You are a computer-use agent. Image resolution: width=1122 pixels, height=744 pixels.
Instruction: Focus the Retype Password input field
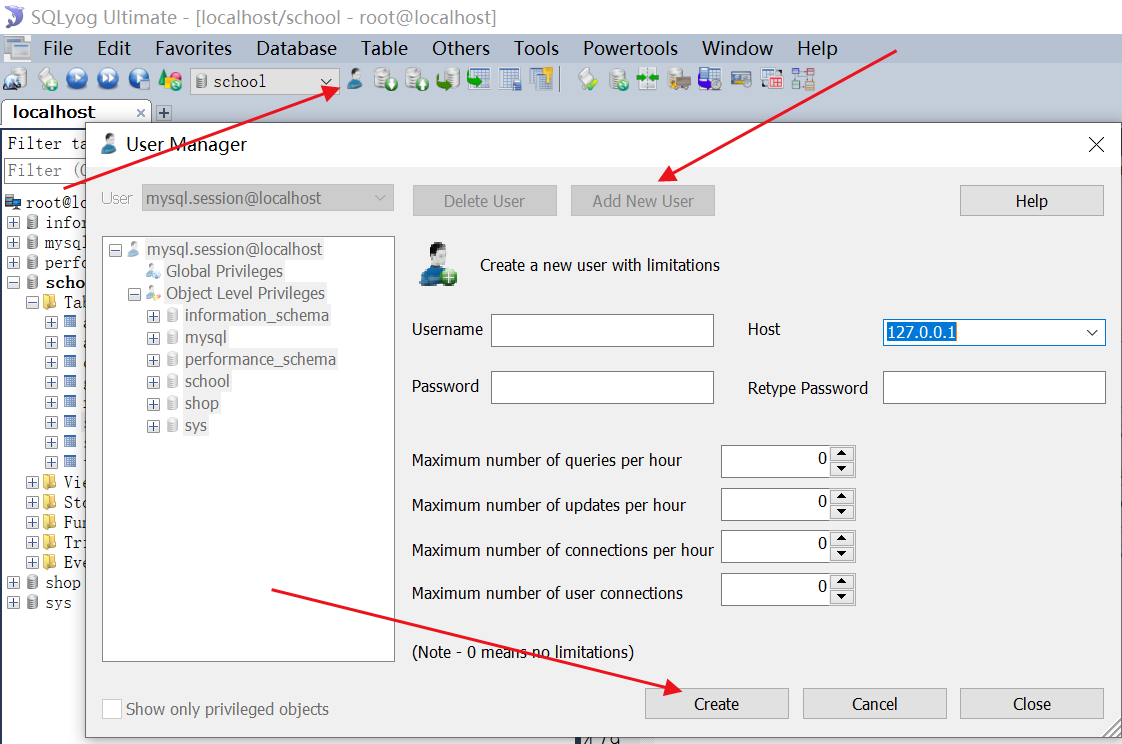pyautogui.click(x=995, y=388)
